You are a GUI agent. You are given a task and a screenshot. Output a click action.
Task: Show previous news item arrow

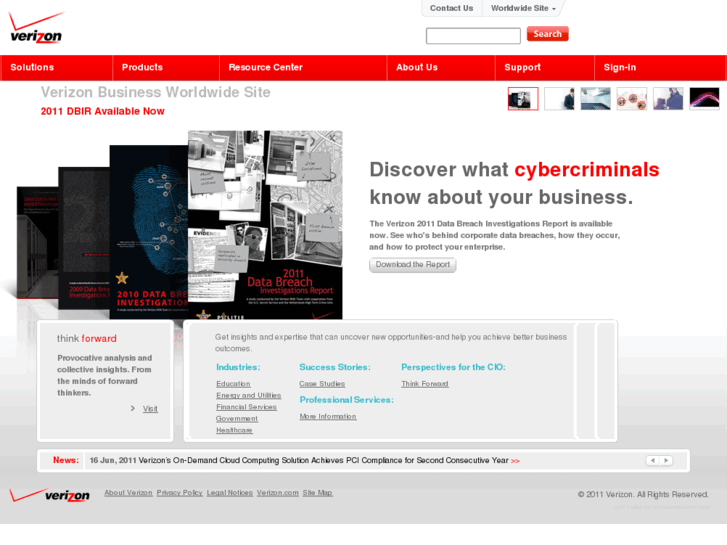tap(653, 461)
